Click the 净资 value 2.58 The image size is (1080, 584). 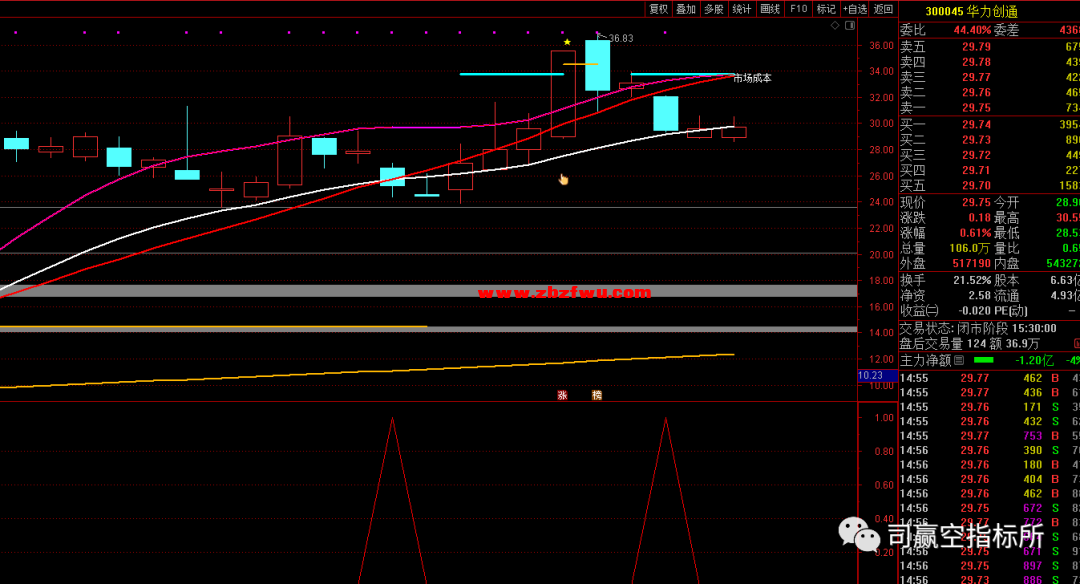979,295
